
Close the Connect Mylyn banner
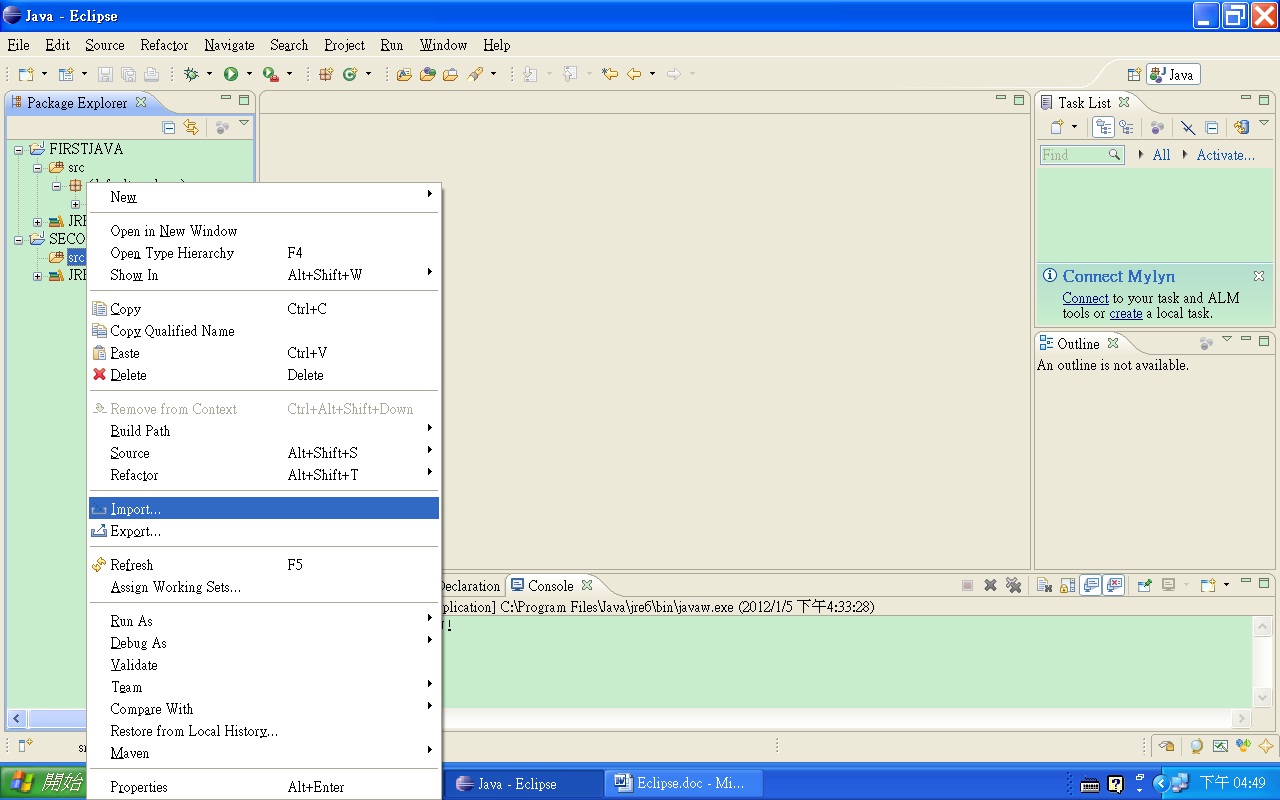(1259, 276)
